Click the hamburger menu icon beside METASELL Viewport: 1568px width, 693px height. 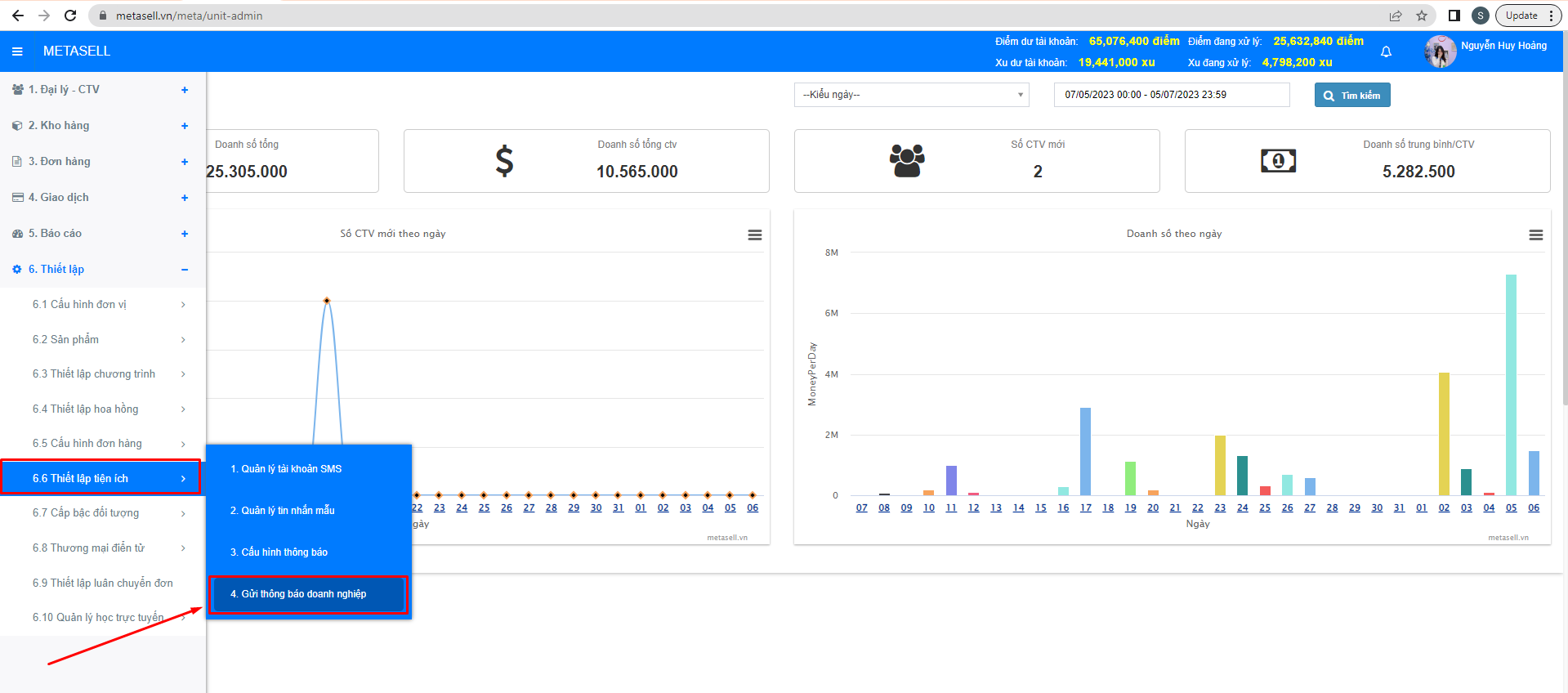17,51
